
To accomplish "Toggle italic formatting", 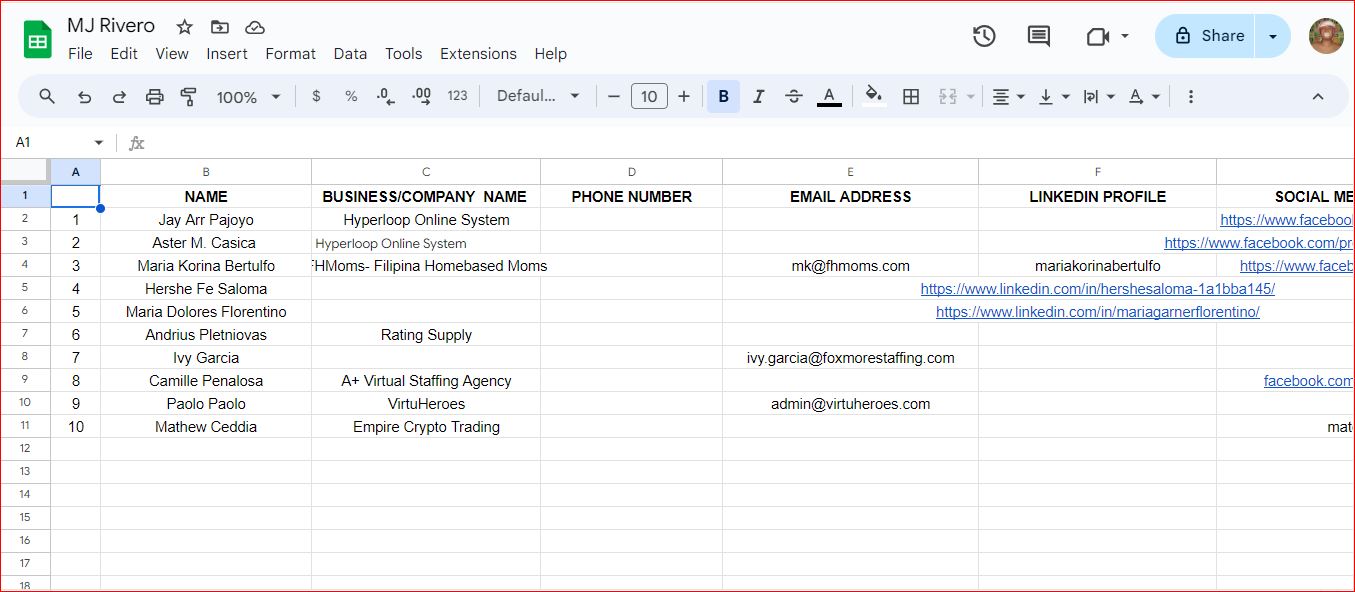I will point(758,96).
